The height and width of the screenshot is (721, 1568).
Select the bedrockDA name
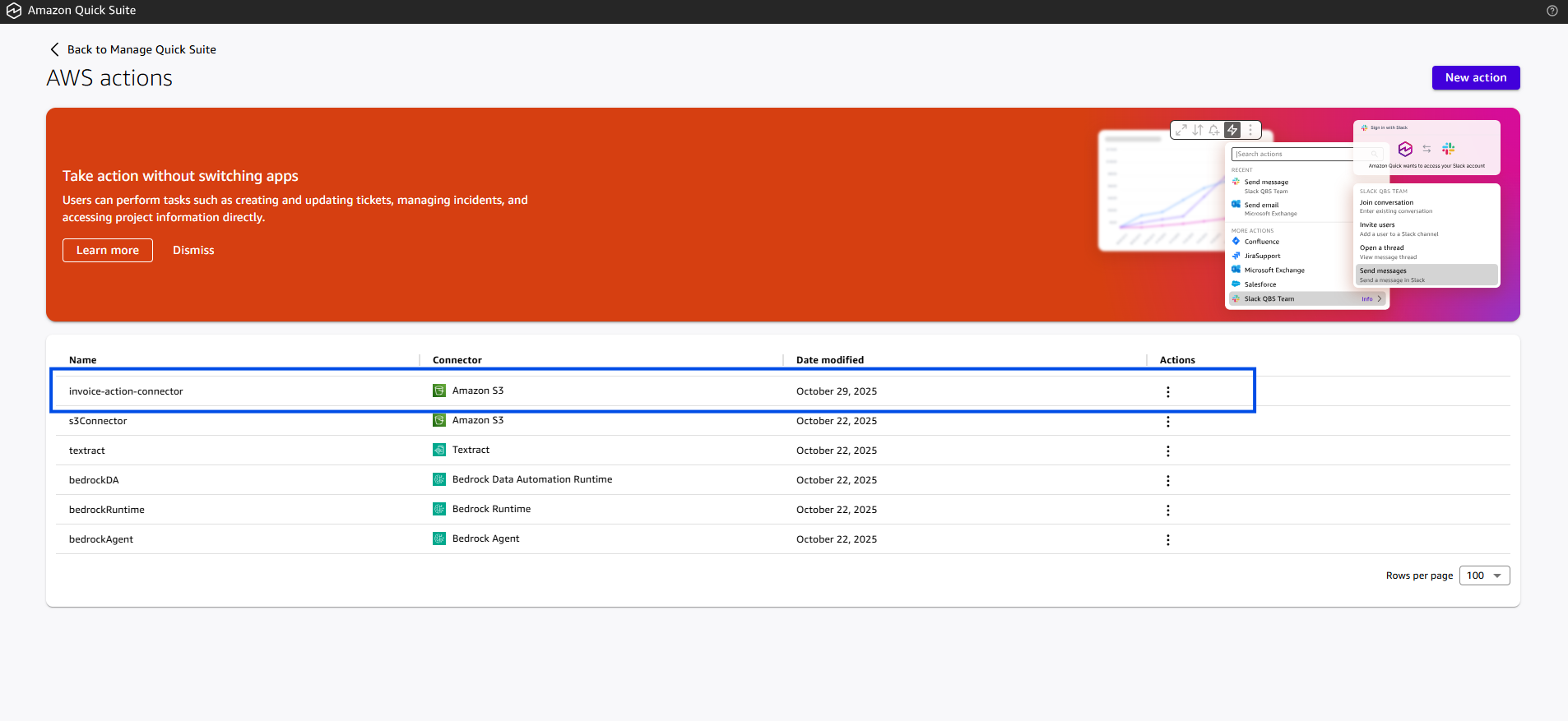pos(94,480)
